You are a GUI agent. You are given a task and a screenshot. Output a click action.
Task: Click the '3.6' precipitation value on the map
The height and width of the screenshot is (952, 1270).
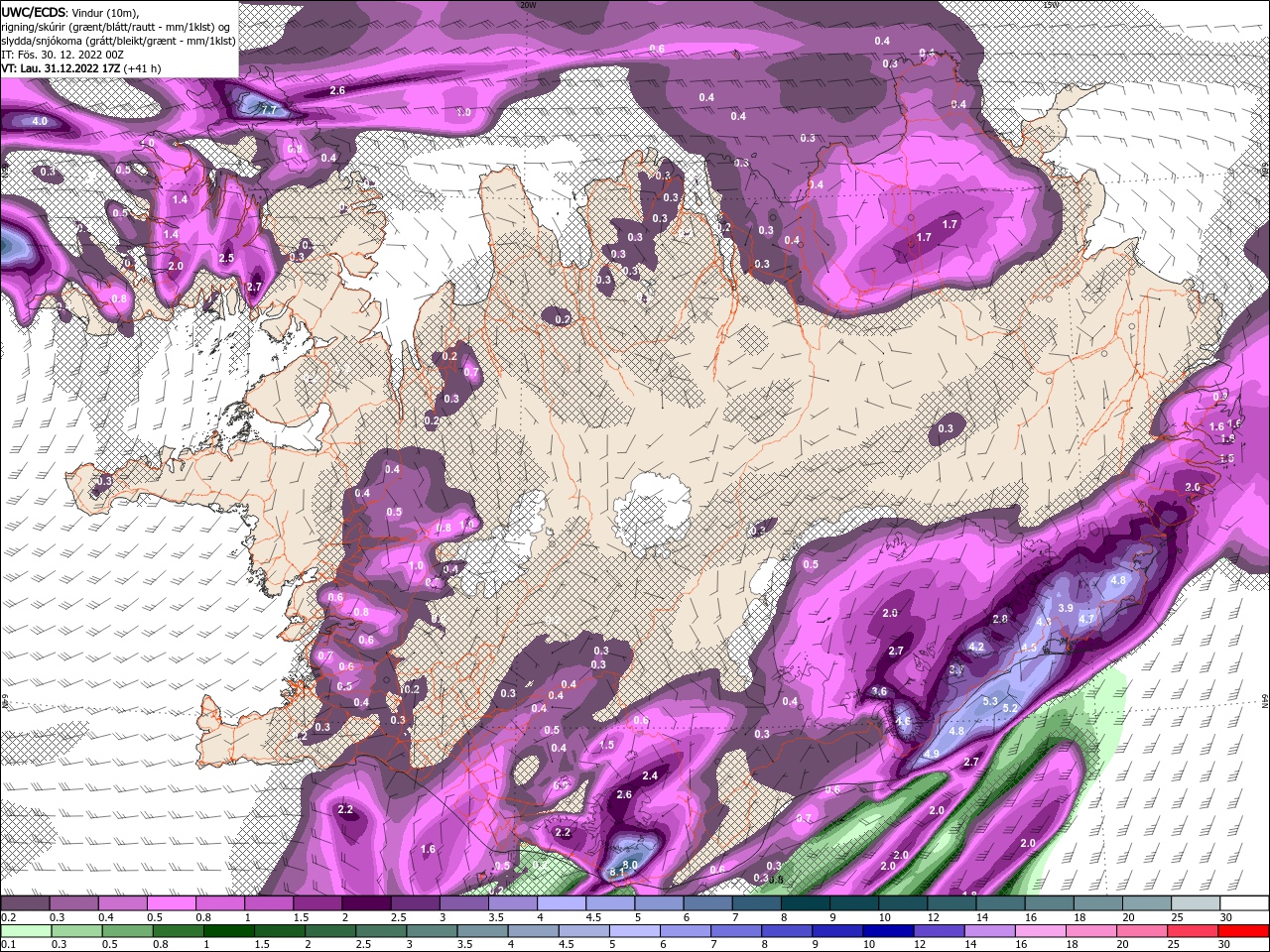click(878, 691)
